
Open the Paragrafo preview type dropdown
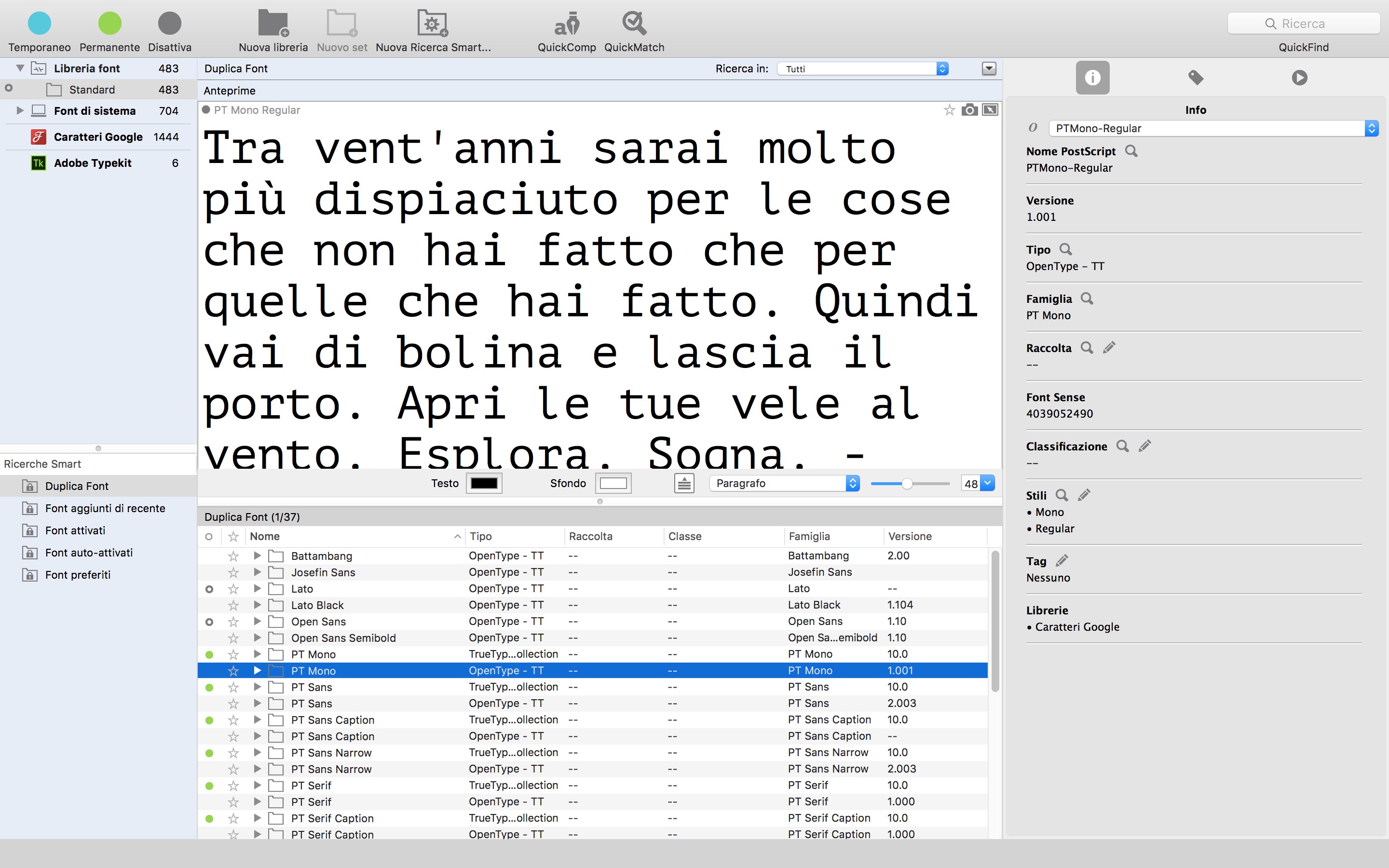784,483
